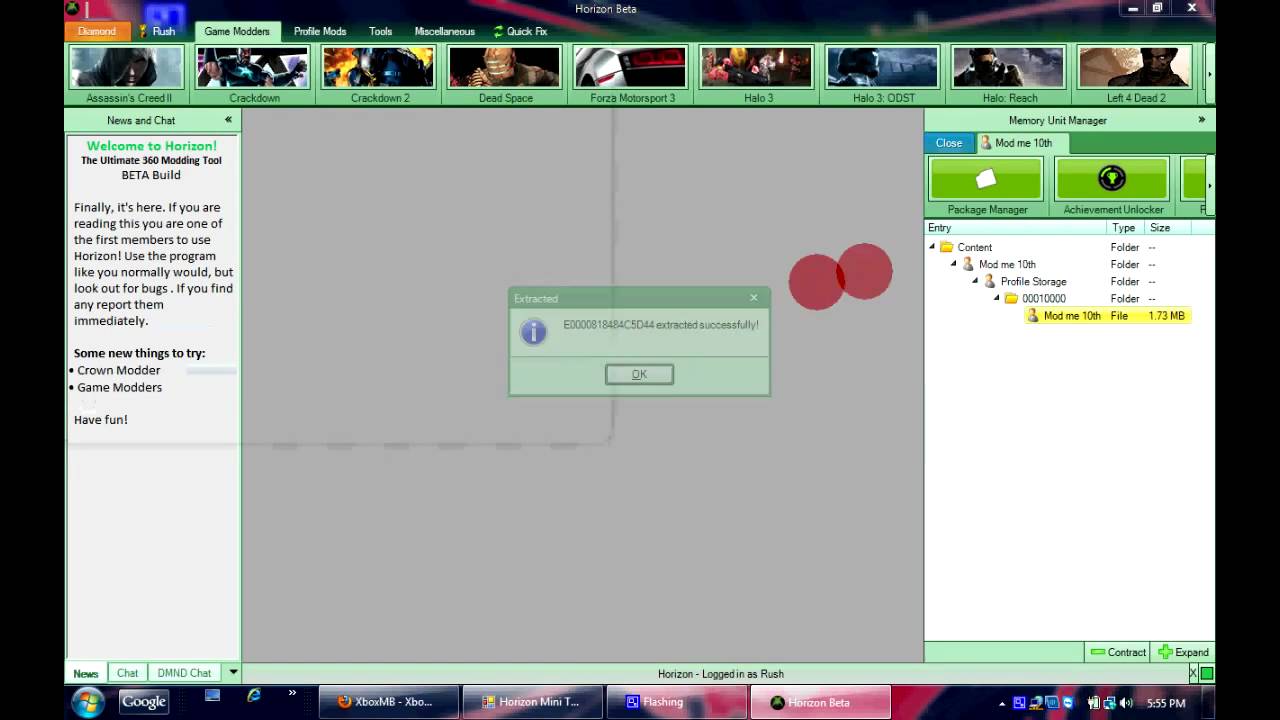The image size is (1280, 720).
Task: Open the Forza Motorsport 3 modder
Action: point(632,75)
